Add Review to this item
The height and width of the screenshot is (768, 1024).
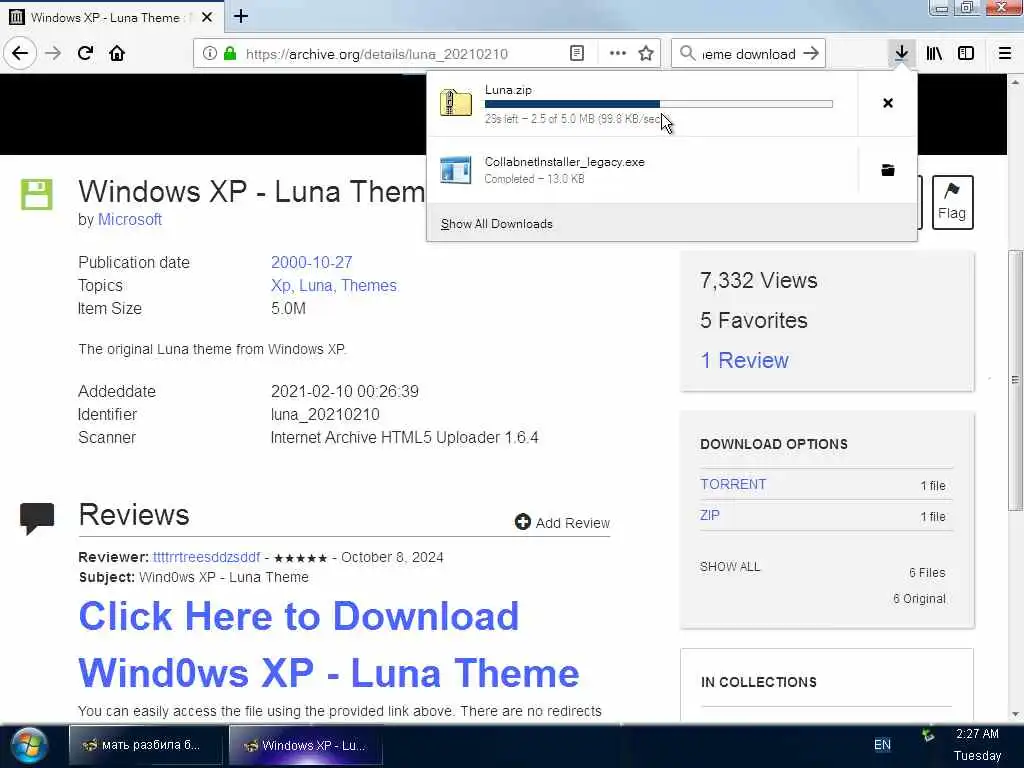click(x=562, y=522)
